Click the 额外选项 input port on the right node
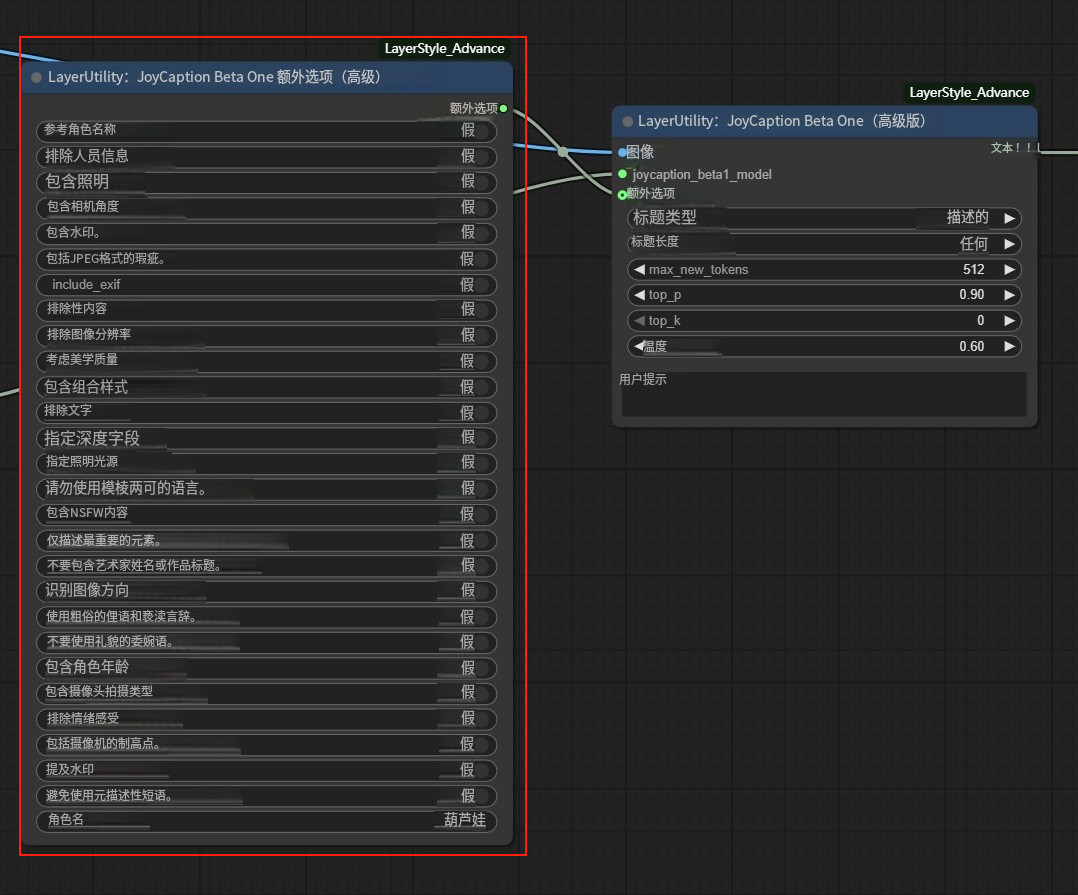 point(622,195)
